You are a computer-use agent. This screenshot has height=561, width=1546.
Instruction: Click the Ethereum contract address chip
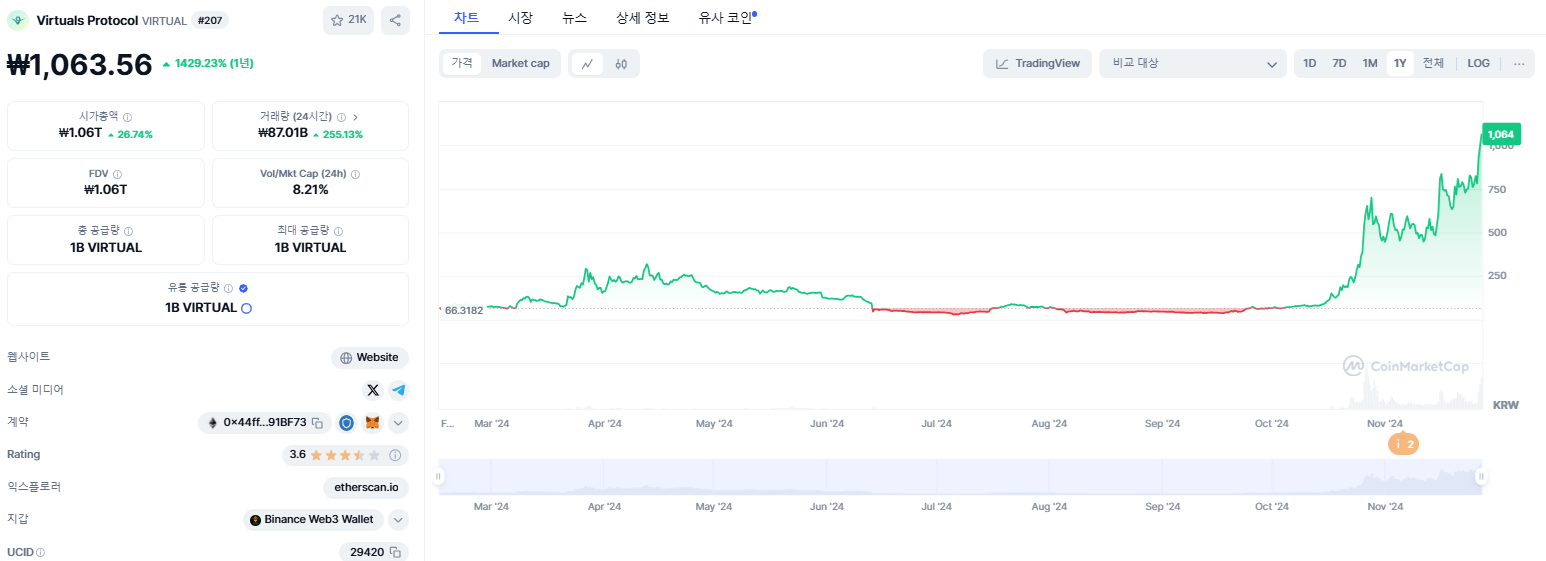265,423
